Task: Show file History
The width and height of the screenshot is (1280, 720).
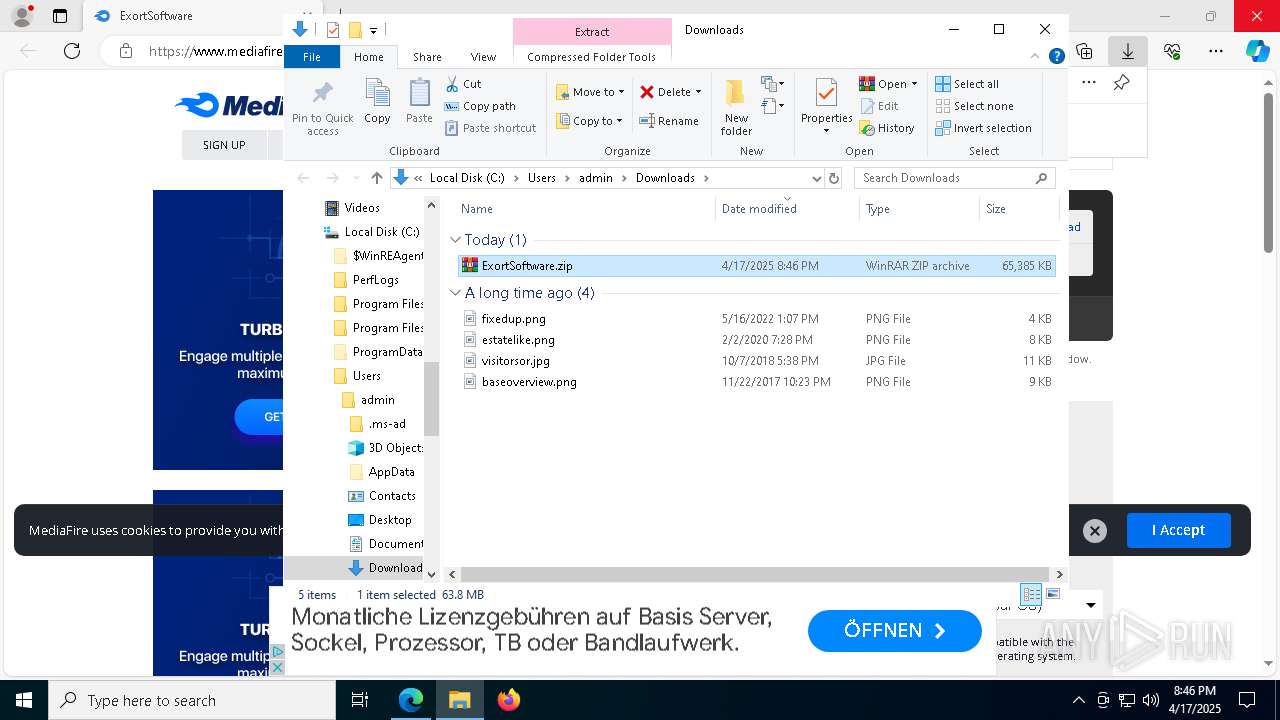Action: 887,128
